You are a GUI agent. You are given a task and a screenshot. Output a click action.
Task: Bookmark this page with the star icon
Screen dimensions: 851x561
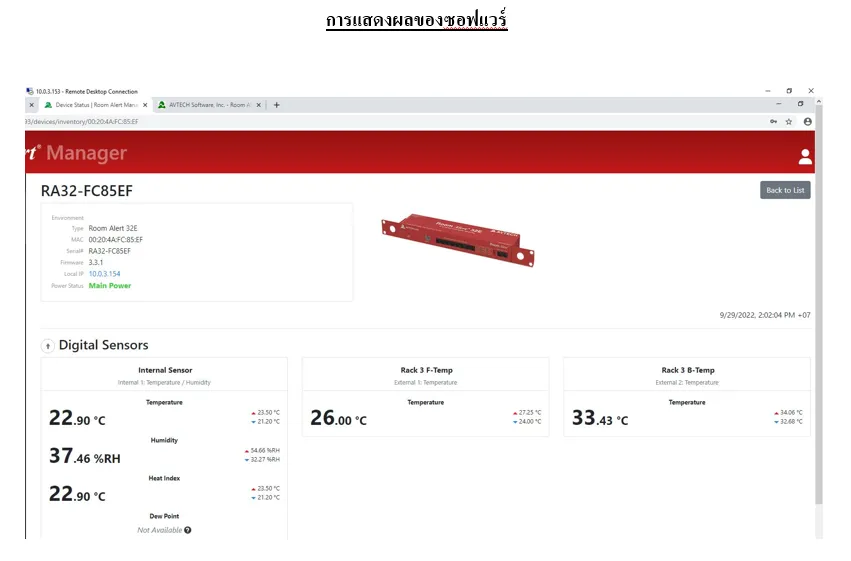(x=789, y=121)
